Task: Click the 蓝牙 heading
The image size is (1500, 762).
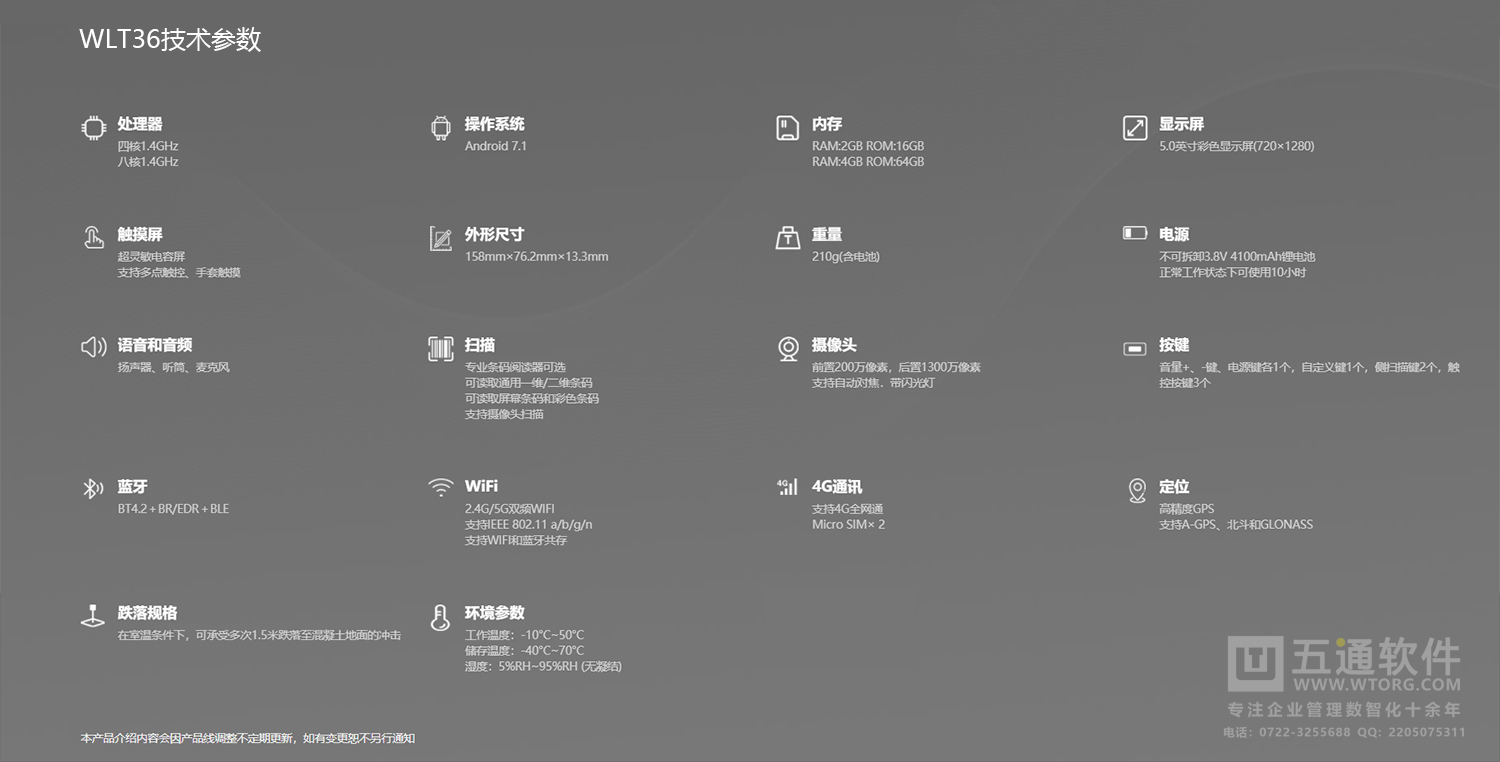Action: click(x=132, y=487)
